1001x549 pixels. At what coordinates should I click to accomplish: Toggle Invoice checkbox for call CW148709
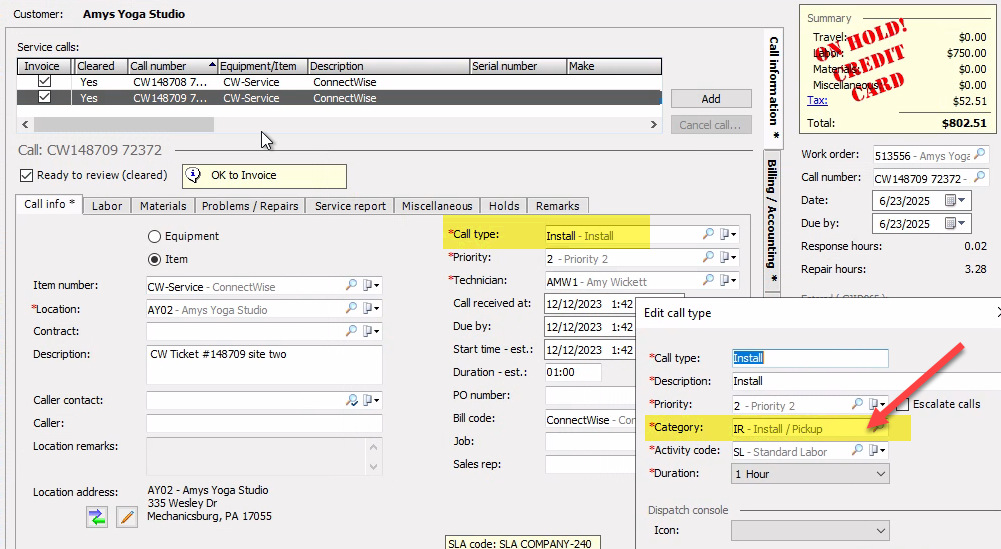pyautogui.click(x=44, y=97)
